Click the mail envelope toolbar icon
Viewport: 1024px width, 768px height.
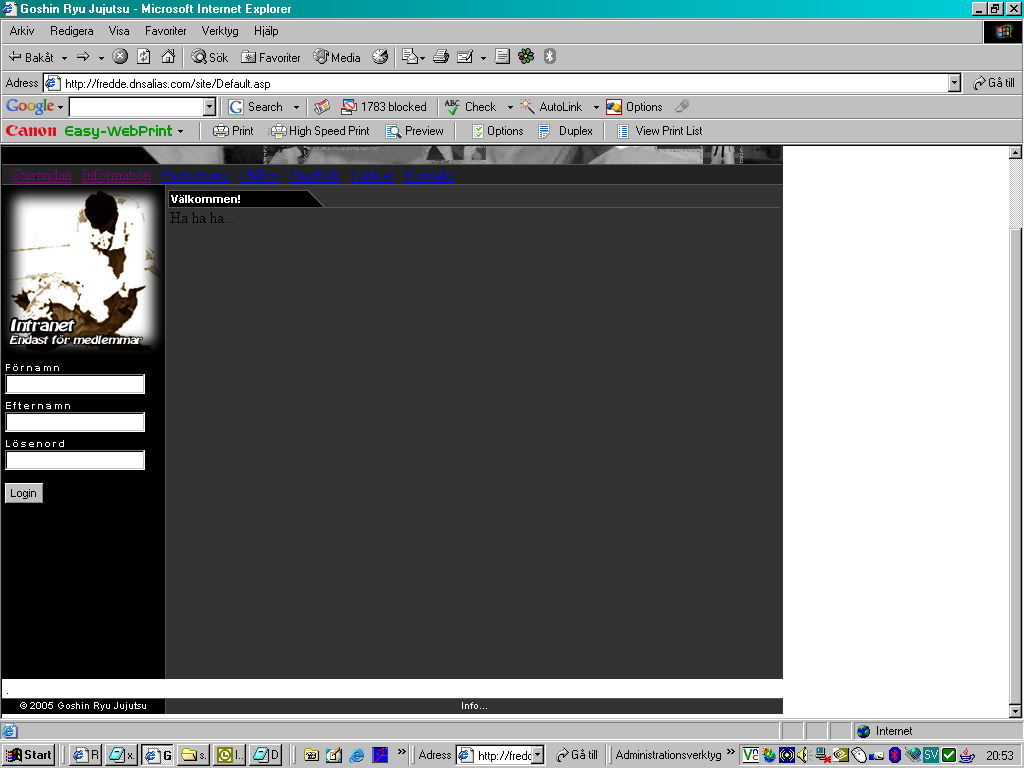pyautogui.click(x=409, y=57)
